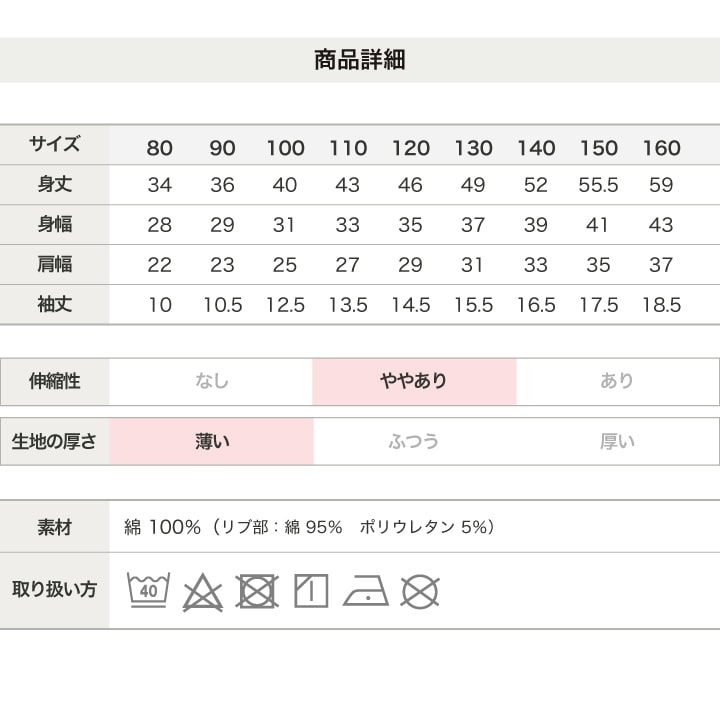Click the line dry square icon
720x720 pixels.
pos(311,591)
